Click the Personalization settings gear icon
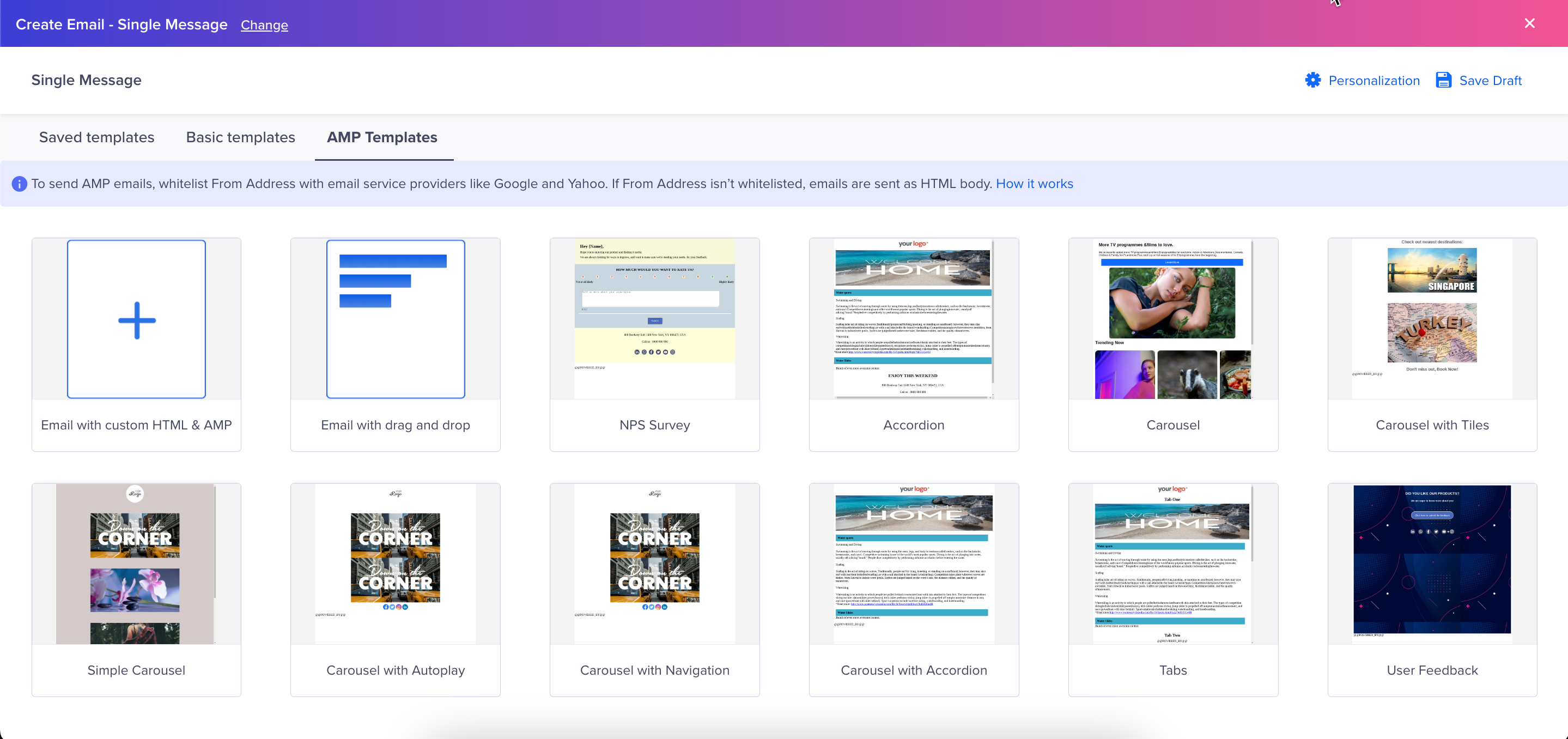Image resolution: width=1568 pixels, height=739 pixels. [1314, 80]
